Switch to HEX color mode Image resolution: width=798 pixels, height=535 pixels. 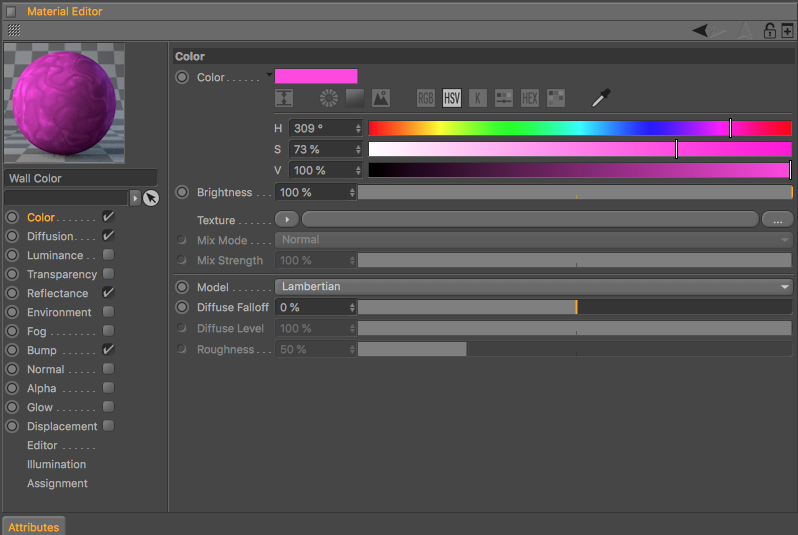(x=530, y=98)
